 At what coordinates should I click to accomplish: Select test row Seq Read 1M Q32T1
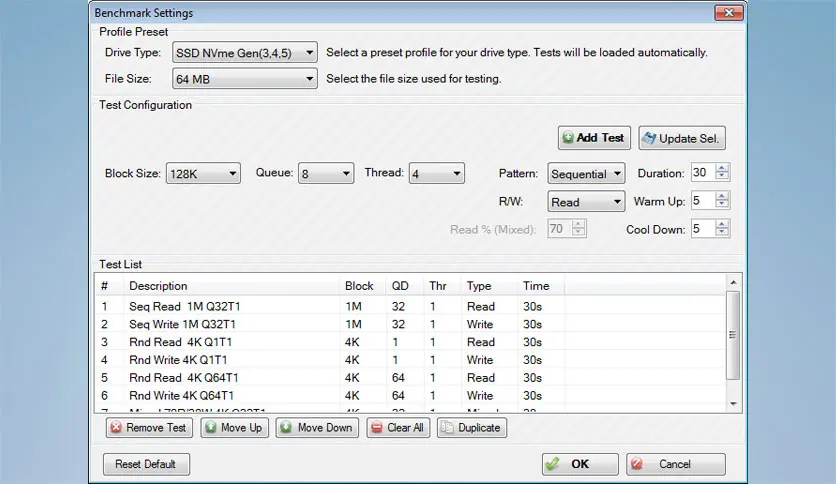[411, 306]
